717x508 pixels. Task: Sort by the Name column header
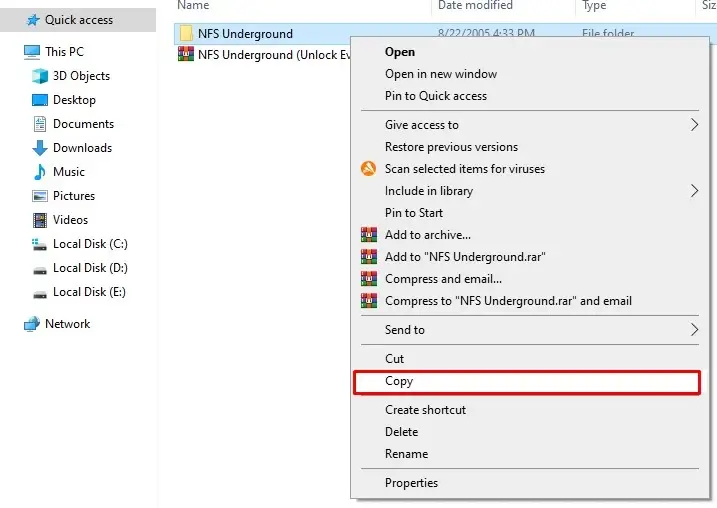(193, 5)
